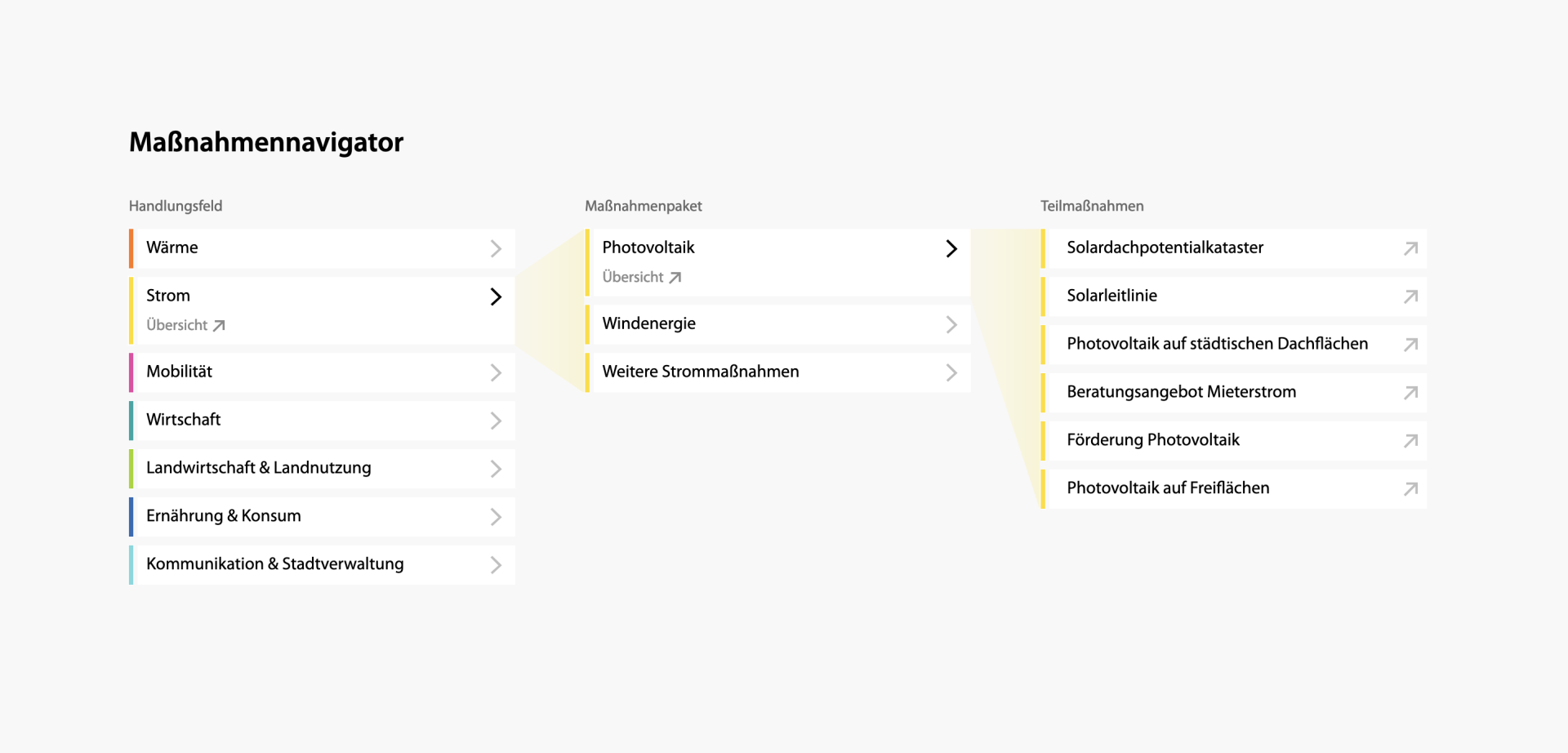This screenshot has width=1568, height=753.
Task: Collapse the Strom chevron
Action: click(496, 296)
